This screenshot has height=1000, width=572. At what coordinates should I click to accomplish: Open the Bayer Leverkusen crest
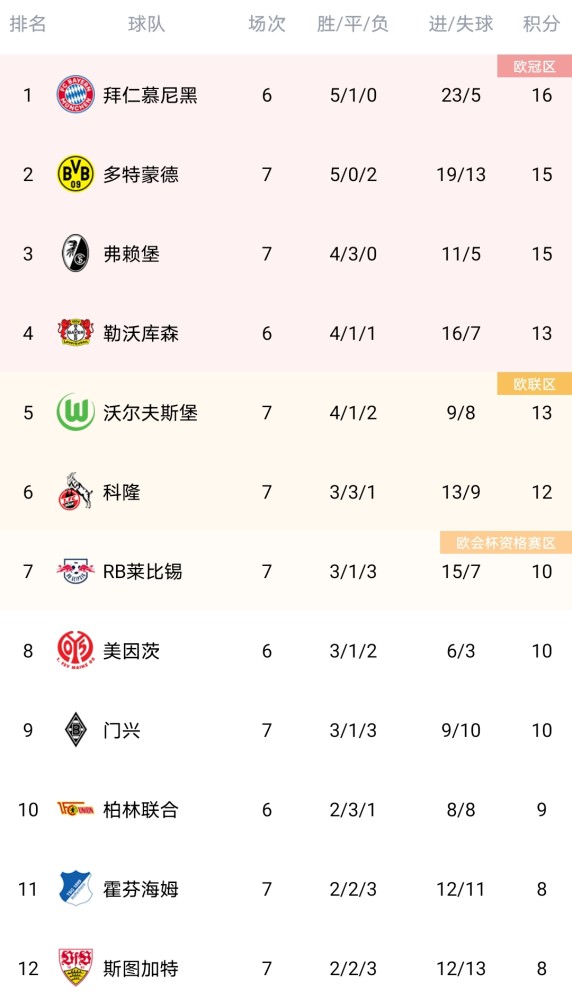(x=75, y=332)
